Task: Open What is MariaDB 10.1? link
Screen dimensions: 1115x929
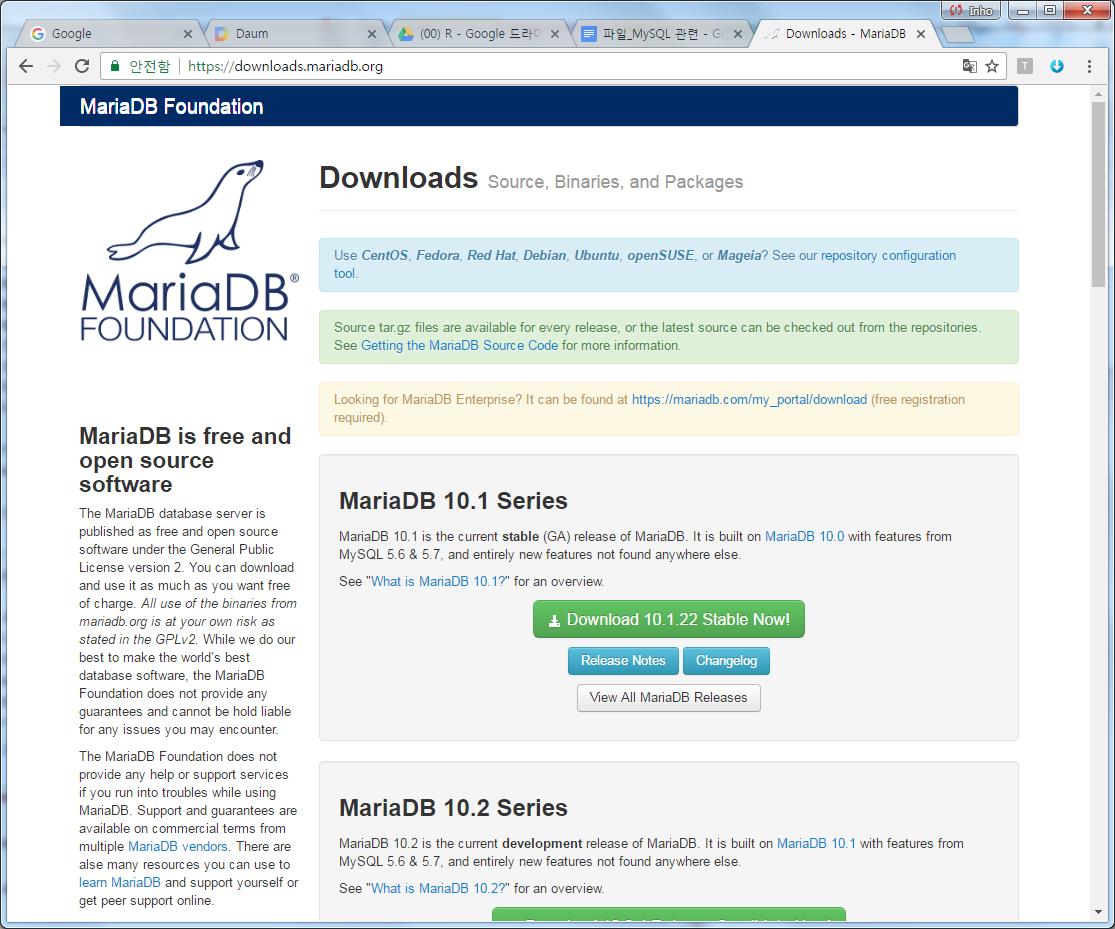Action: coord(438,581)
